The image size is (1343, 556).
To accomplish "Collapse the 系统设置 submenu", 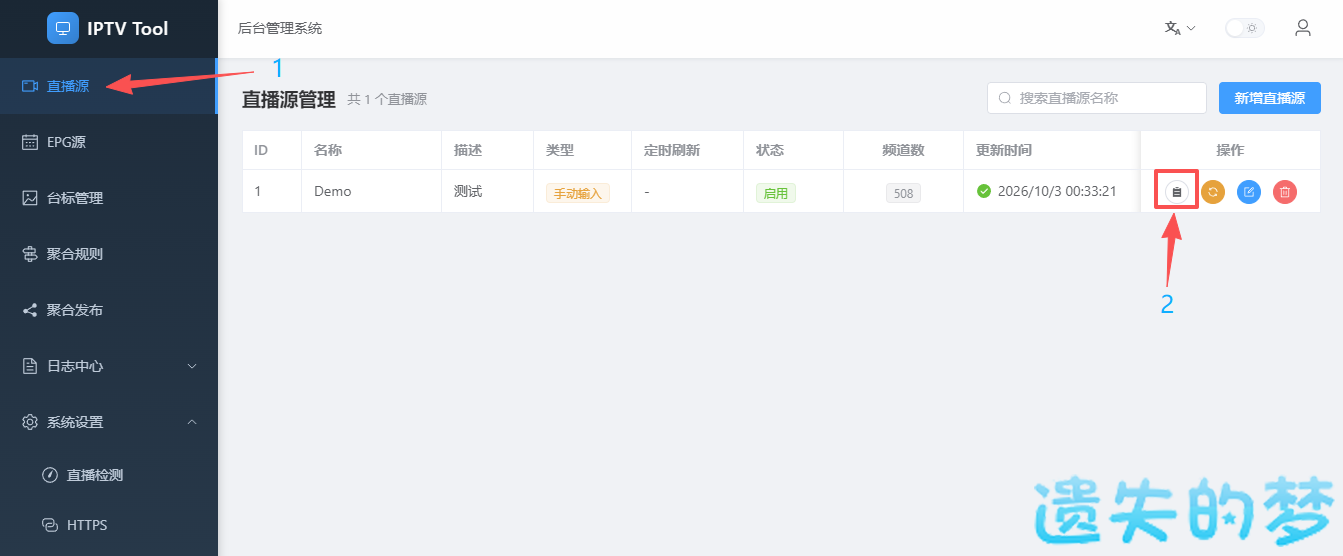I will pos(109,422).
